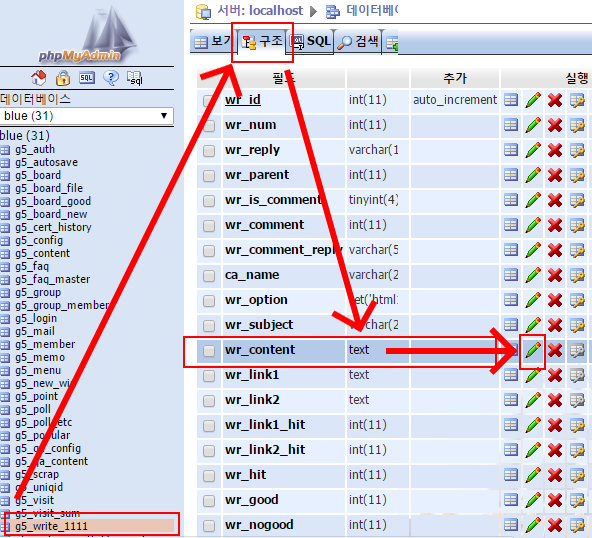Edit wr_content field with pencil icon
Viewport: 592px width, 538px height.
pyautogui.click(x=532, y=350)
